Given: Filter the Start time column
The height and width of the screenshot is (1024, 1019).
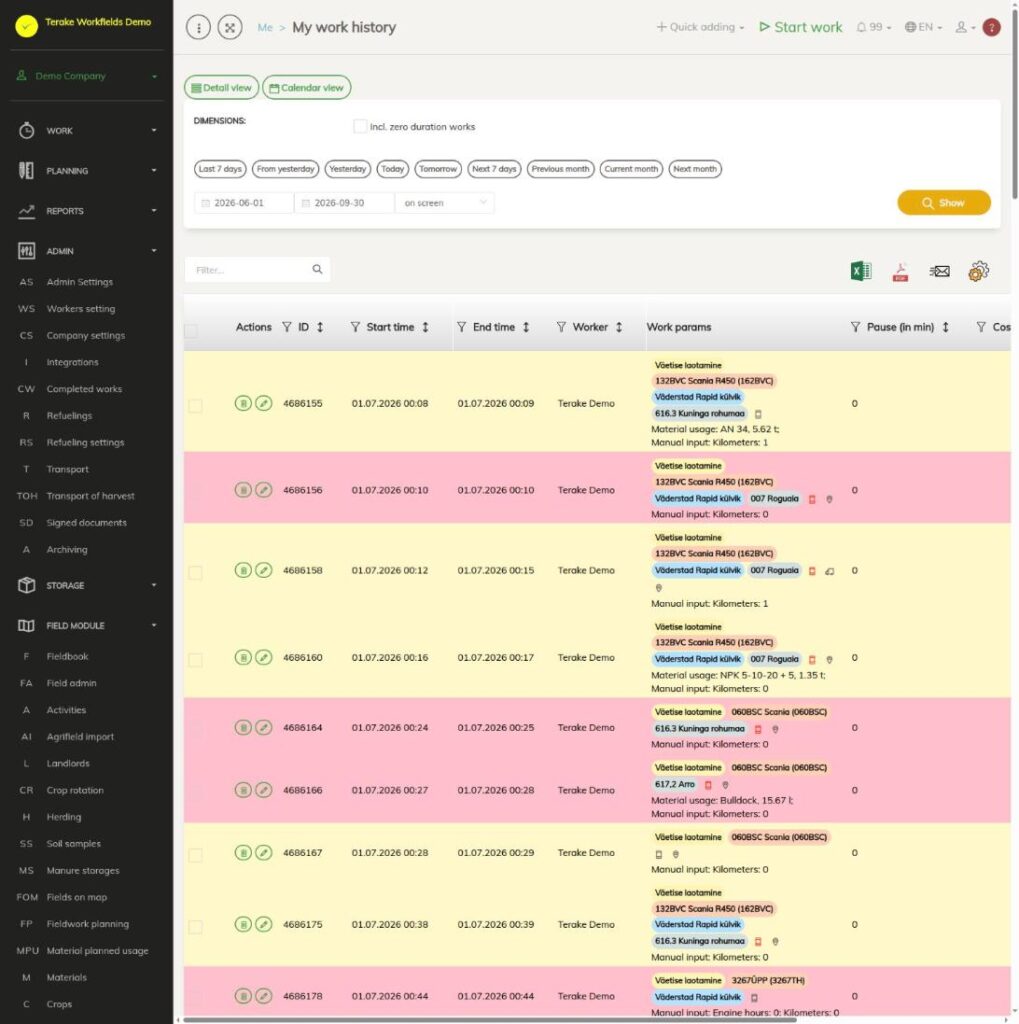Looking at the screenshot, I should (x=355, y=327).
